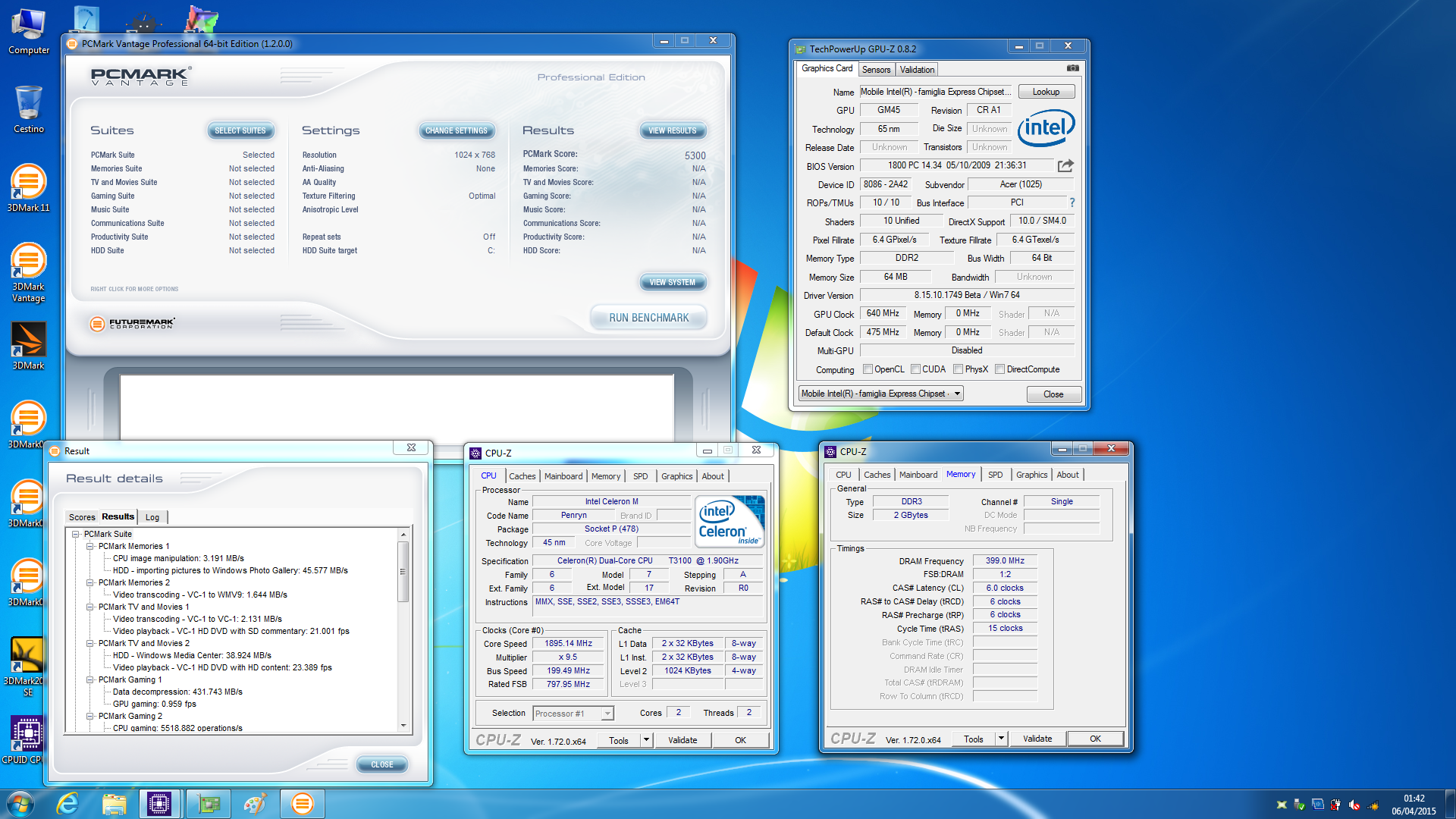Click the VIEW SYSTEM button
The height and width of the screenshot is (819, 1456).
[x=673, y=282]
